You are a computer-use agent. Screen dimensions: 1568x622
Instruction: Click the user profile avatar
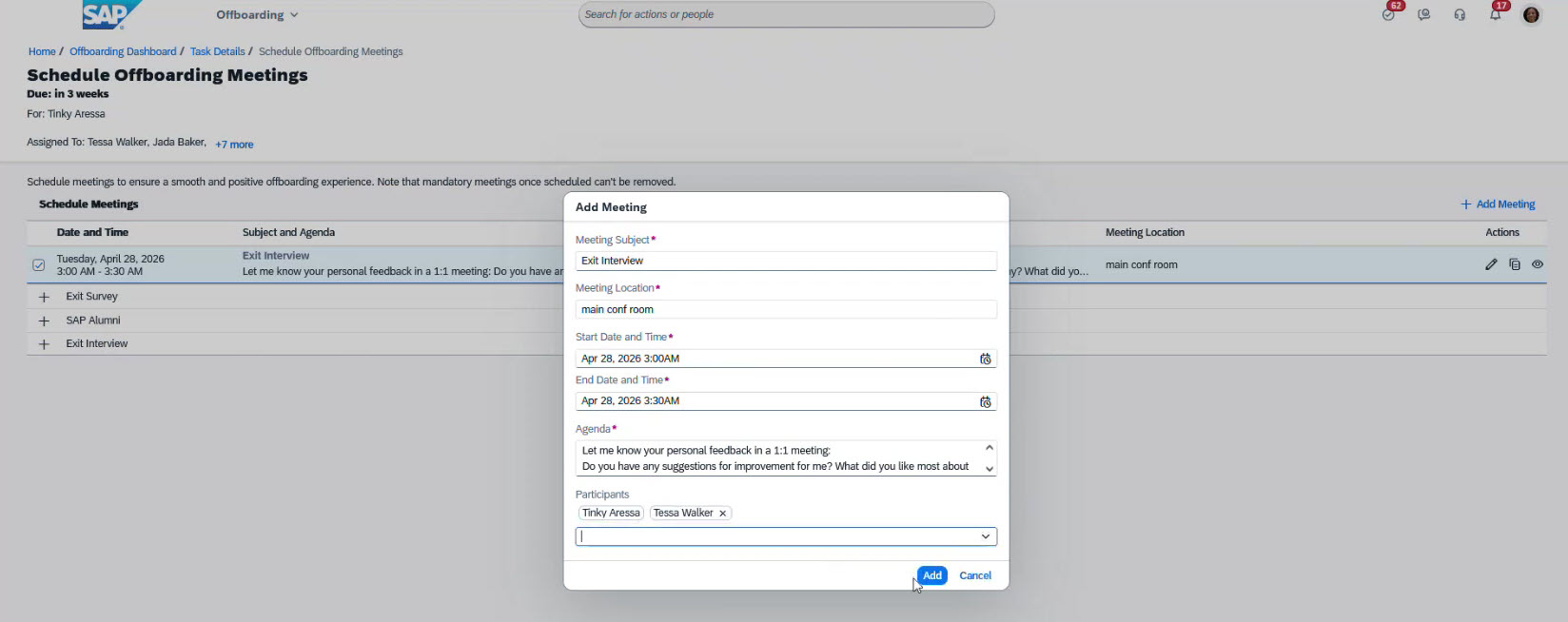coord(1531,14)
